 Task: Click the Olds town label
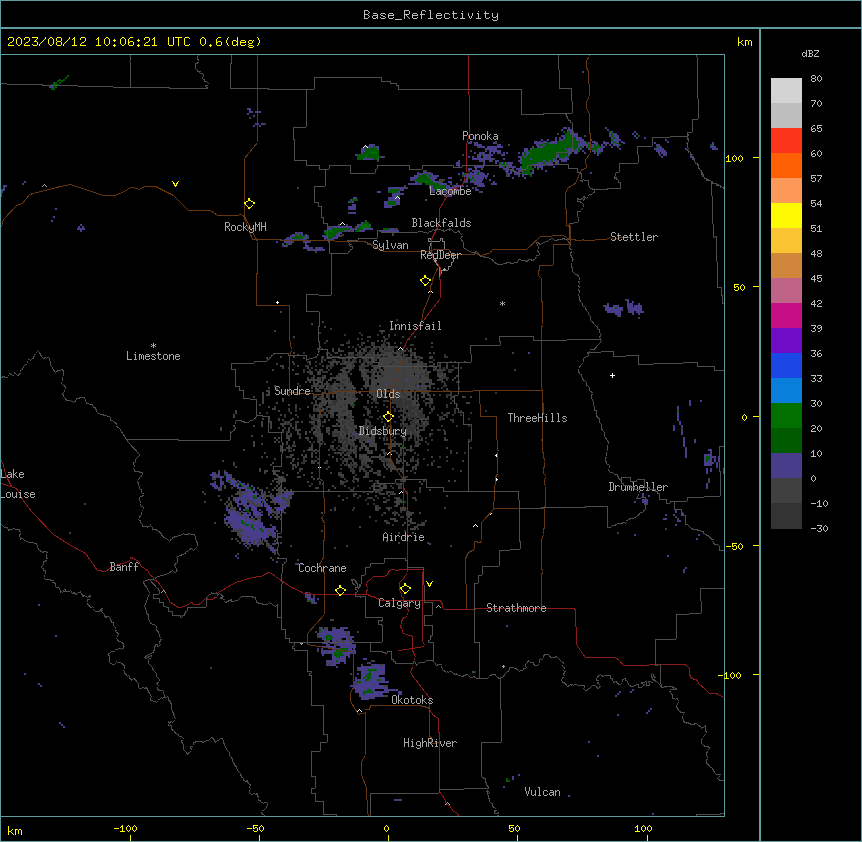click(x=388, y=394)
